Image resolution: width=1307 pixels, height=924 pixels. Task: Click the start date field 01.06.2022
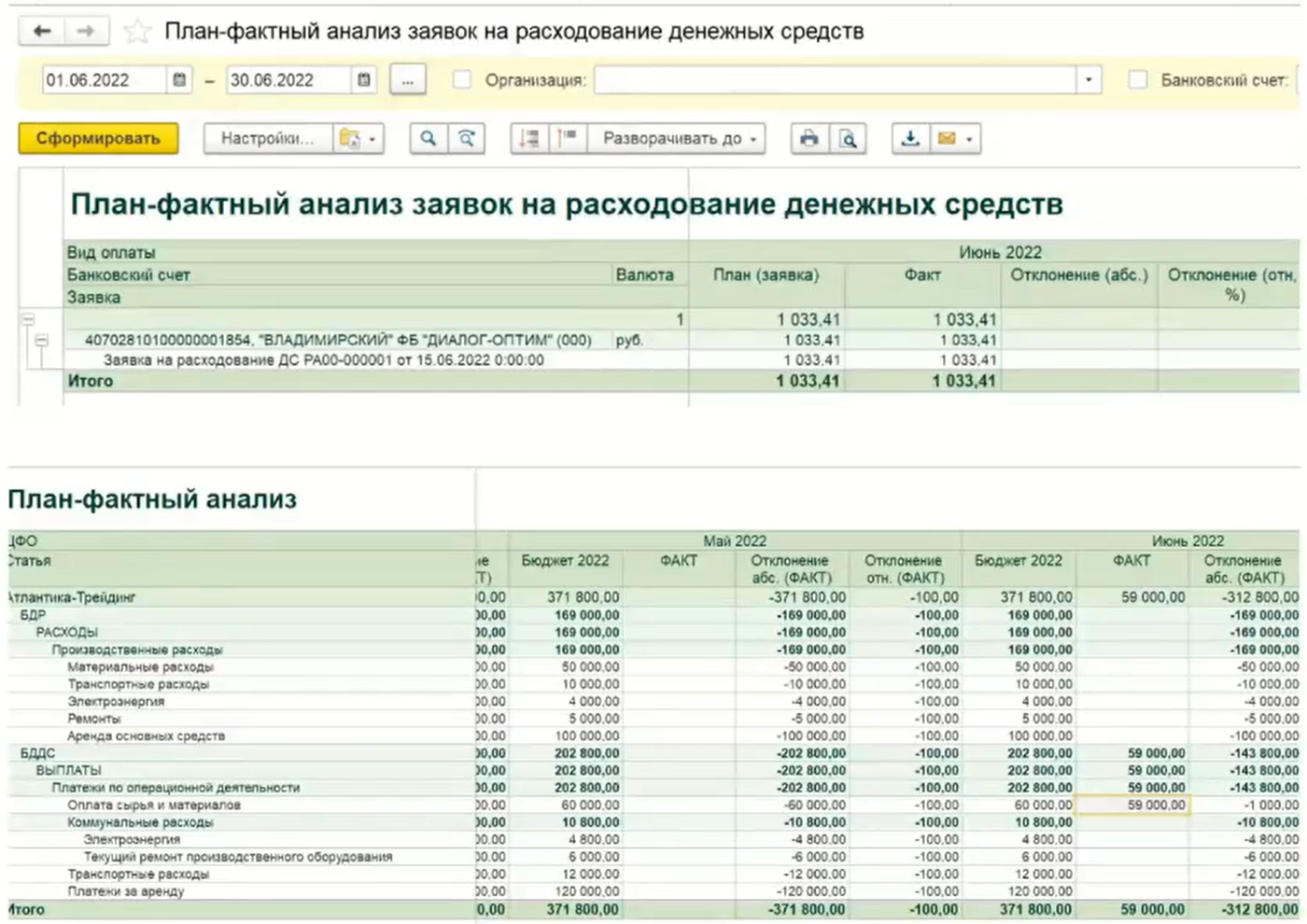(x=105, y=80)
